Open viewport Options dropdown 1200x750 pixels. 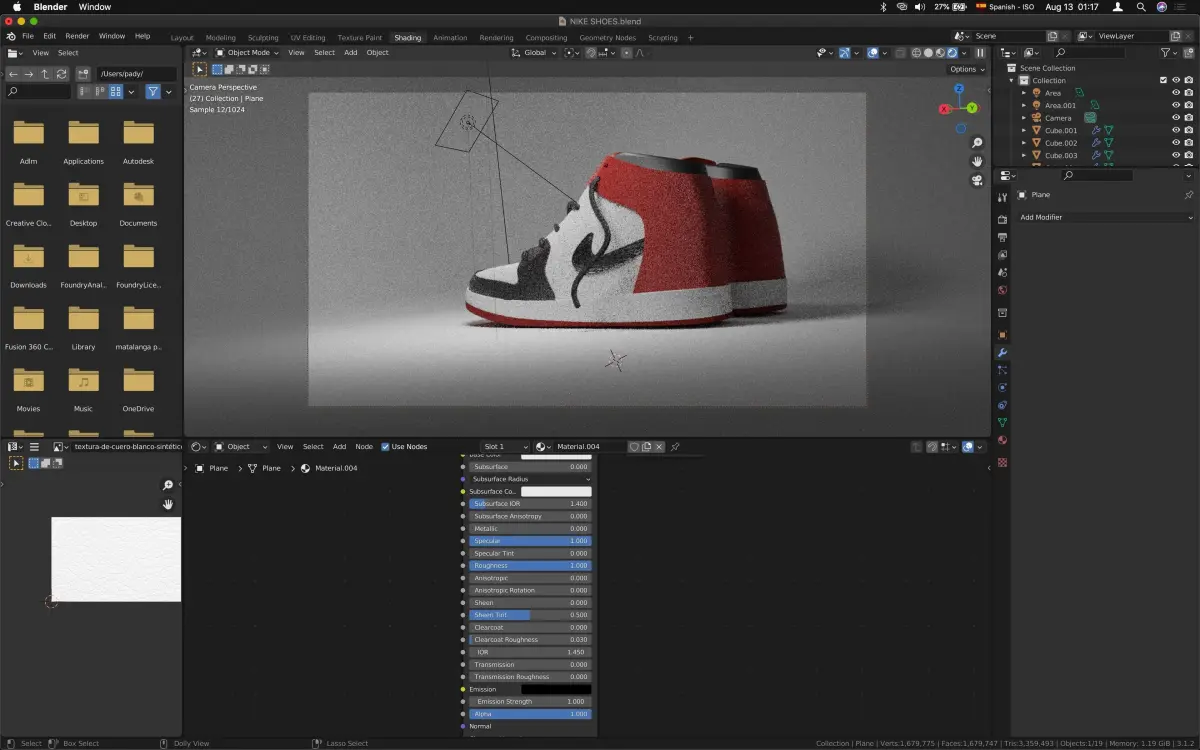966,69
